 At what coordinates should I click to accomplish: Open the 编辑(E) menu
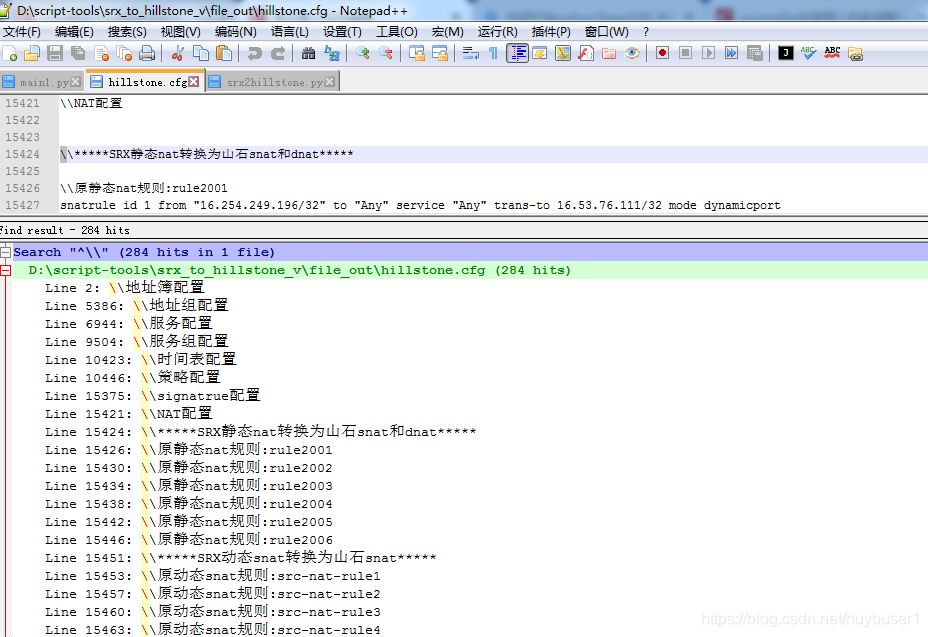74,32
